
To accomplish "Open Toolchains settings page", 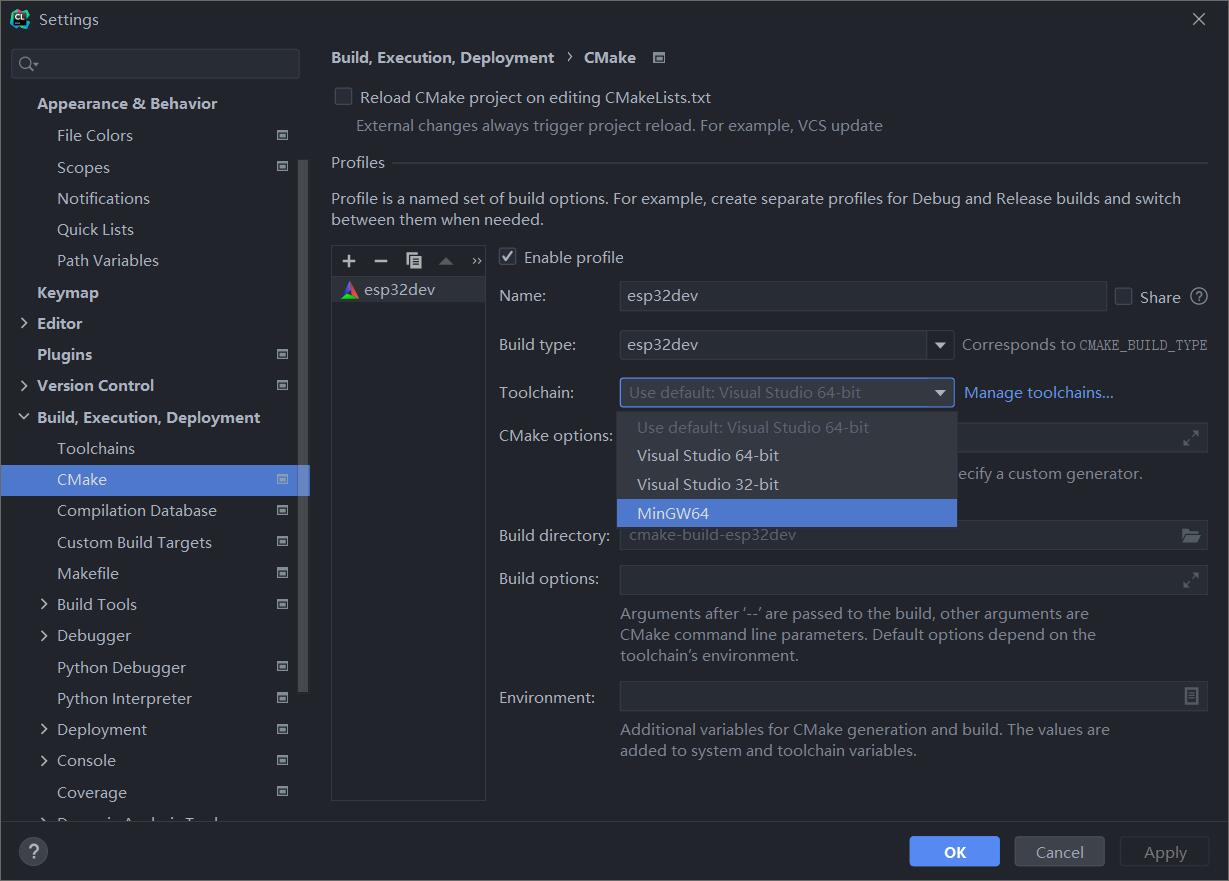I will [x=96, y=448].
